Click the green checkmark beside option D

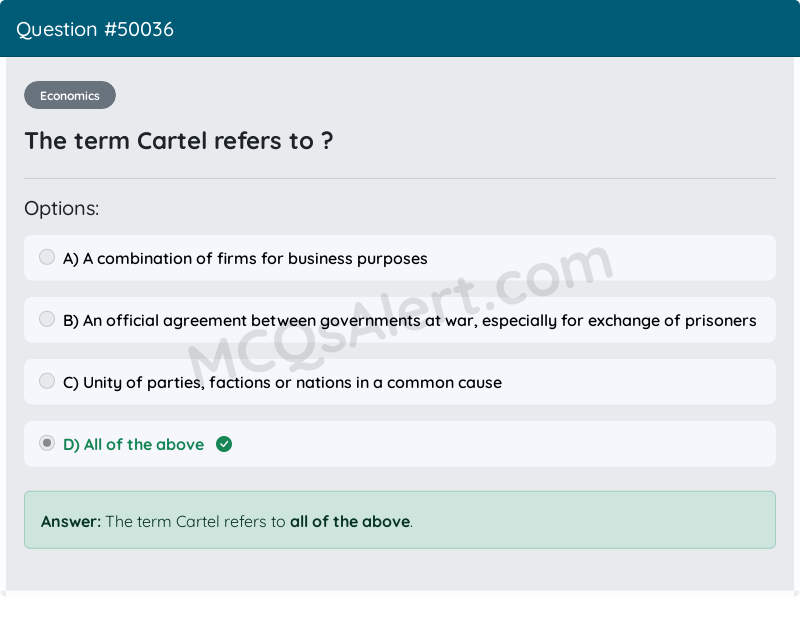coord(222,444)
